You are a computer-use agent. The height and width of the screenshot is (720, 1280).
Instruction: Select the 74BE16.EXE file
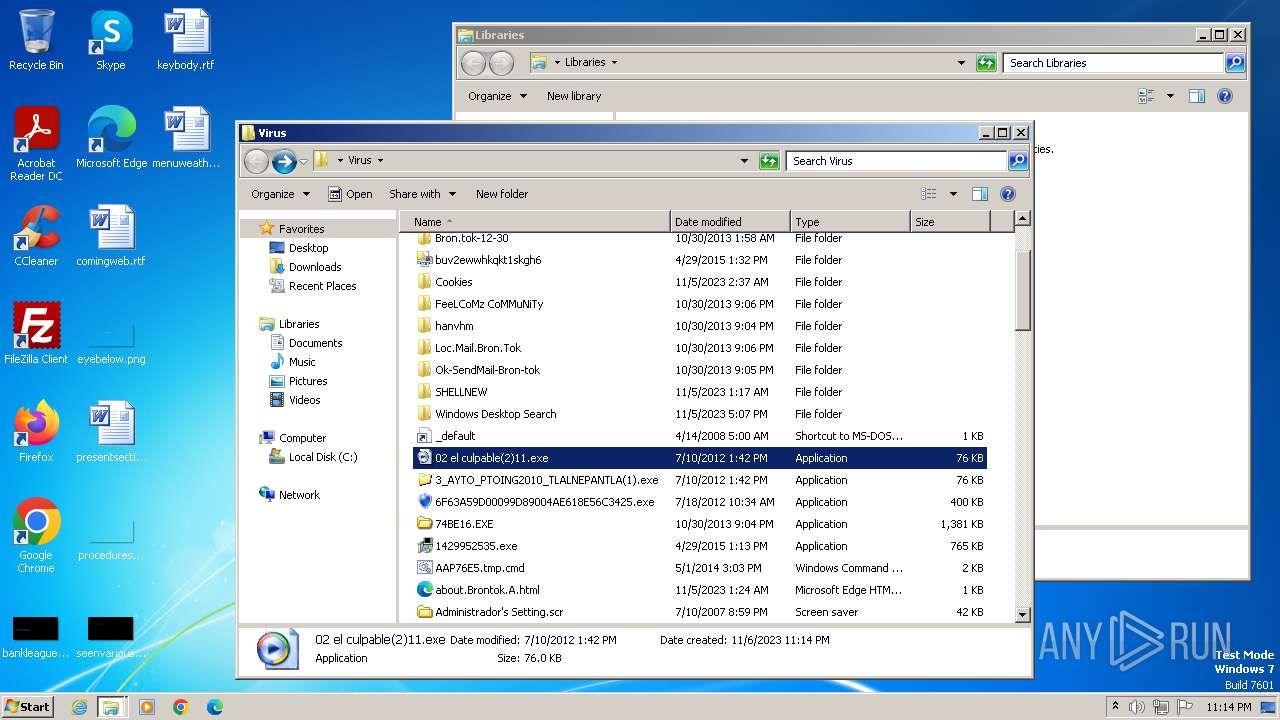tap(700, 524)
